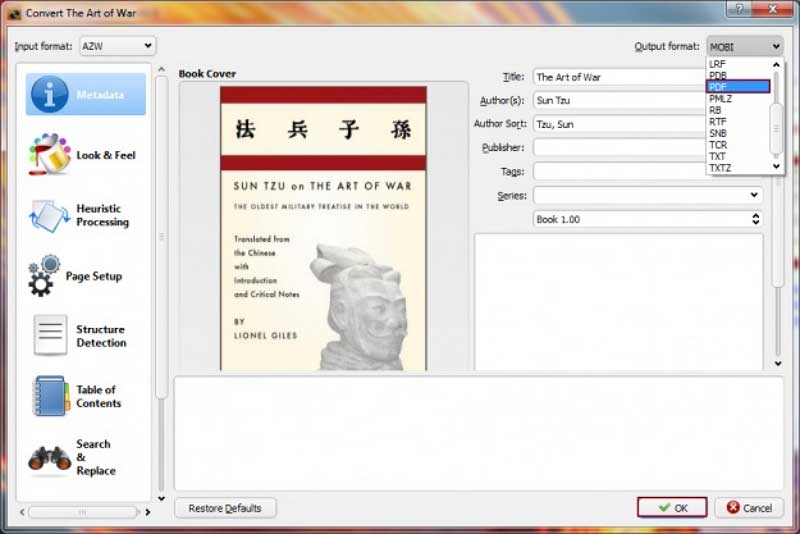Screen dimensions: 800x534
Task: Click the help question mark button
Action: coord(739,8)
